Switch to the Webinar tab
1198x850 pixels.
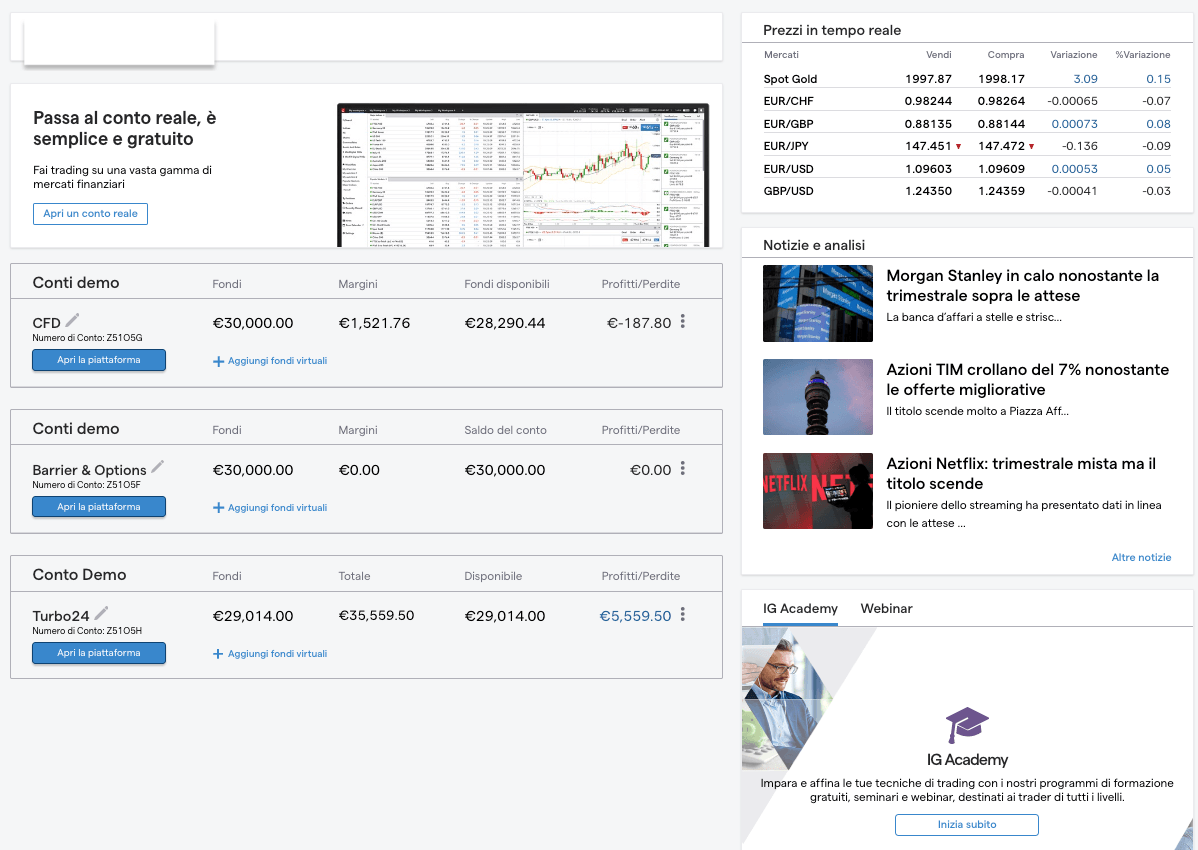coord(886,608)
